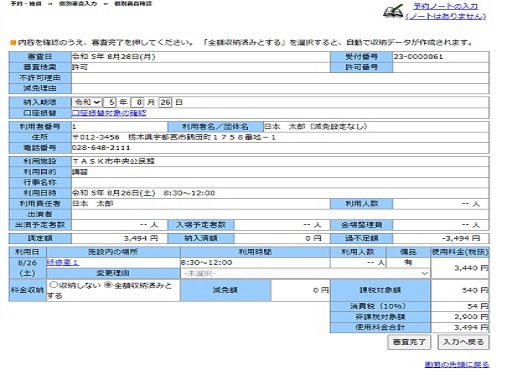Click the 施設内の場所 column header
Viewport: 512px width, 385px height.
[x=113, y=252]
